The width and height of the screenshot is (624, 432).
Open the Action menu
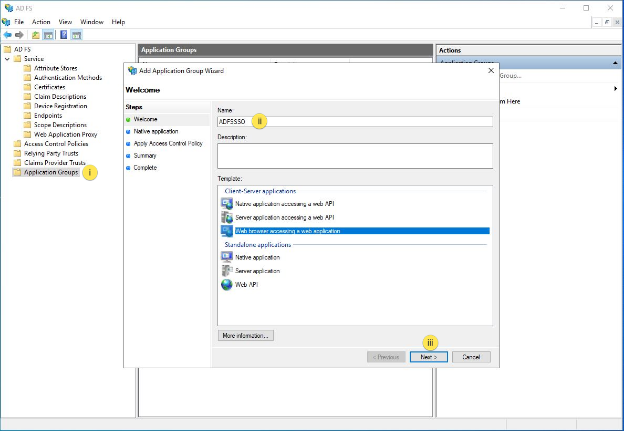[x=41, y=21]
